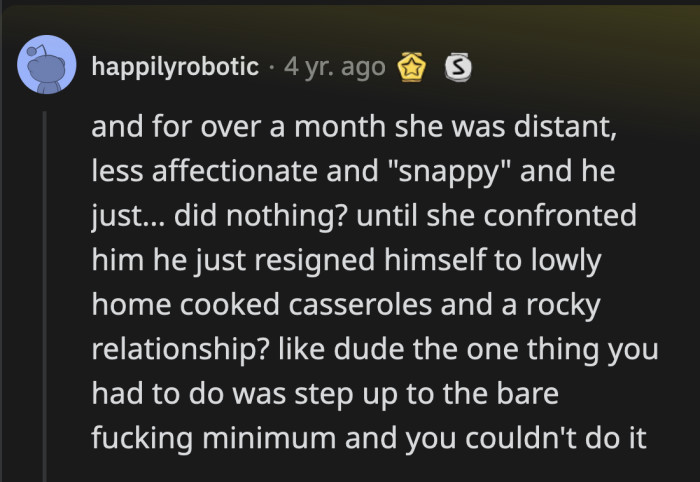This screenshot has width=700, height=482.
Task: Open the Reddit snoo avatar of happilyrobotic
Action: coord(47,65)
